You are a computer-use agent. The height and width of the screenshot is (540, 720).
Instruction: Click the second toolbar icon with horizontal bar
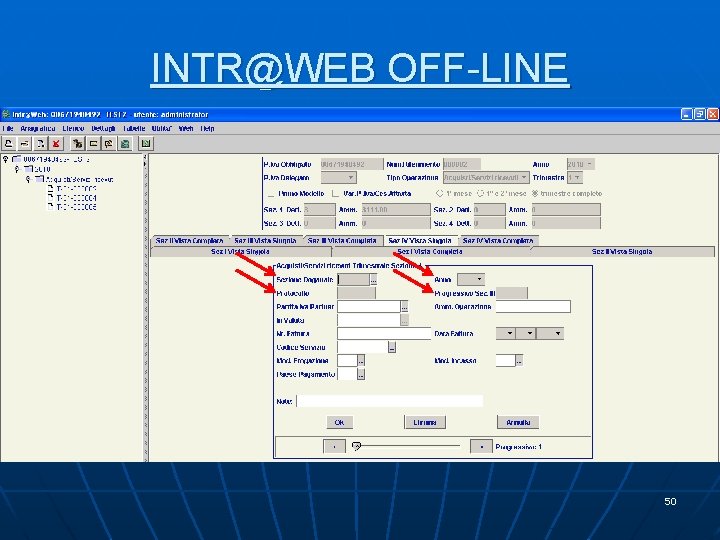click(25, 144)
